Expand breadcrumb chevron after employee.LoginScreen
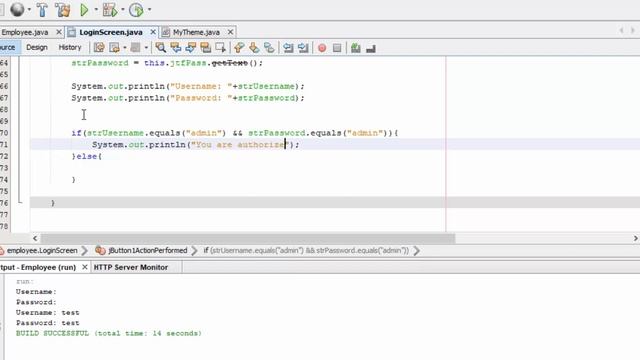The width and height of the screenshot is (640, 360). point(85,251)
